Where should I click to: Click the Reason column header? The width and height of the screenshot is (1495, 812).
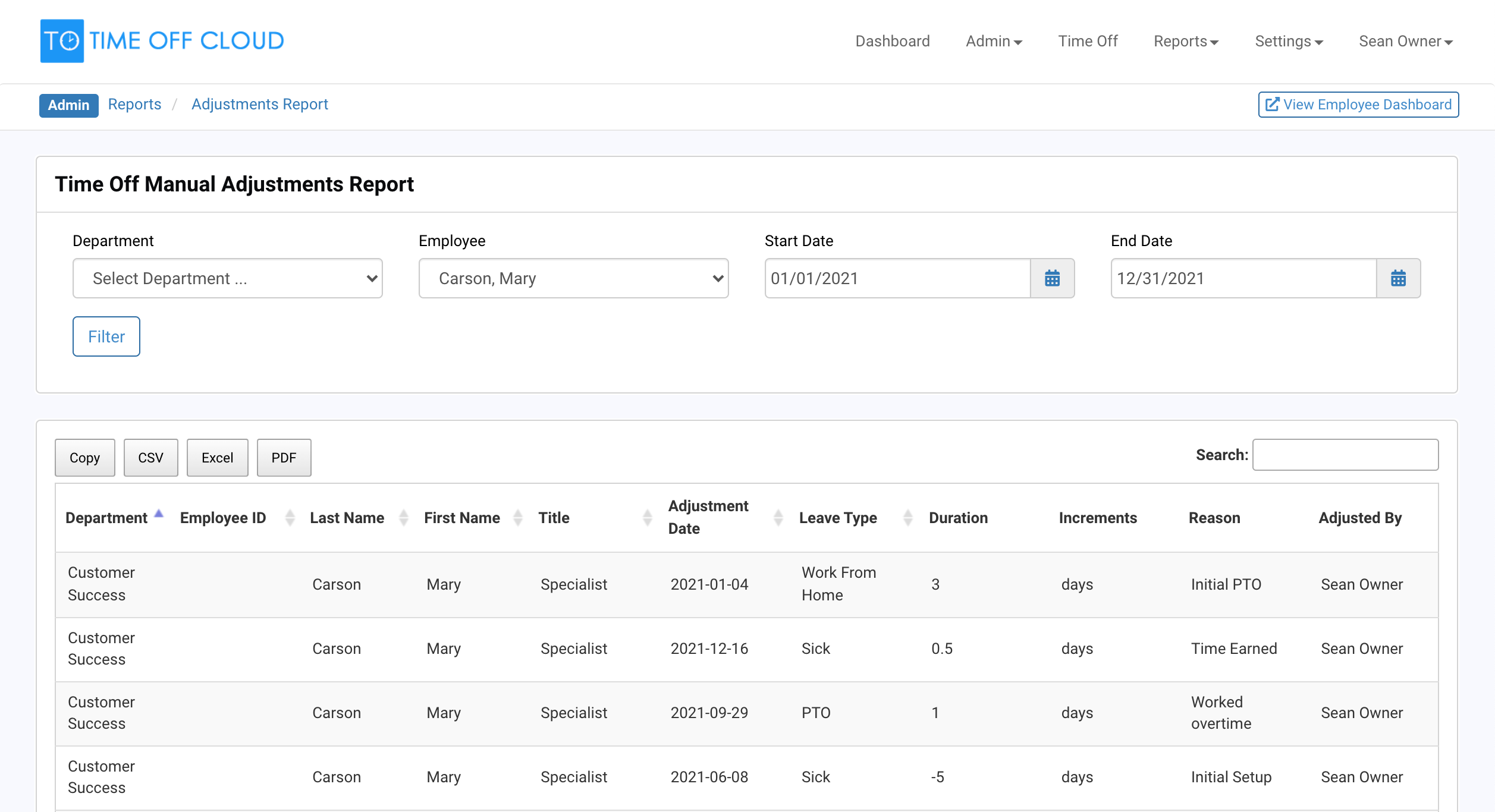[x=1214, y=518]
